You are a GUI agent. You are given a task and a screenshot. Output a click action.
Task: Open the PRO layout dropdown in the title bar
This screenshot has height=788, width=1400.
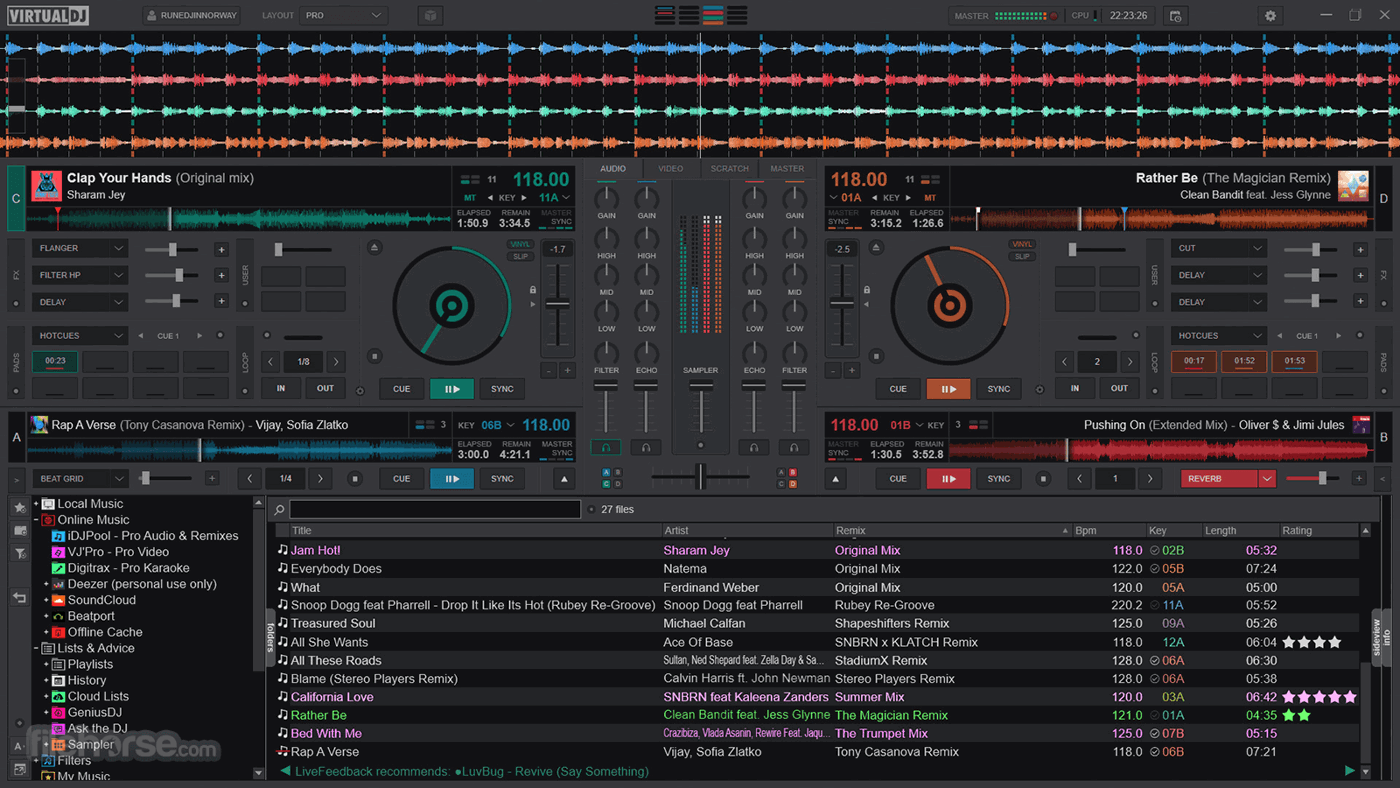pos(342,15)
